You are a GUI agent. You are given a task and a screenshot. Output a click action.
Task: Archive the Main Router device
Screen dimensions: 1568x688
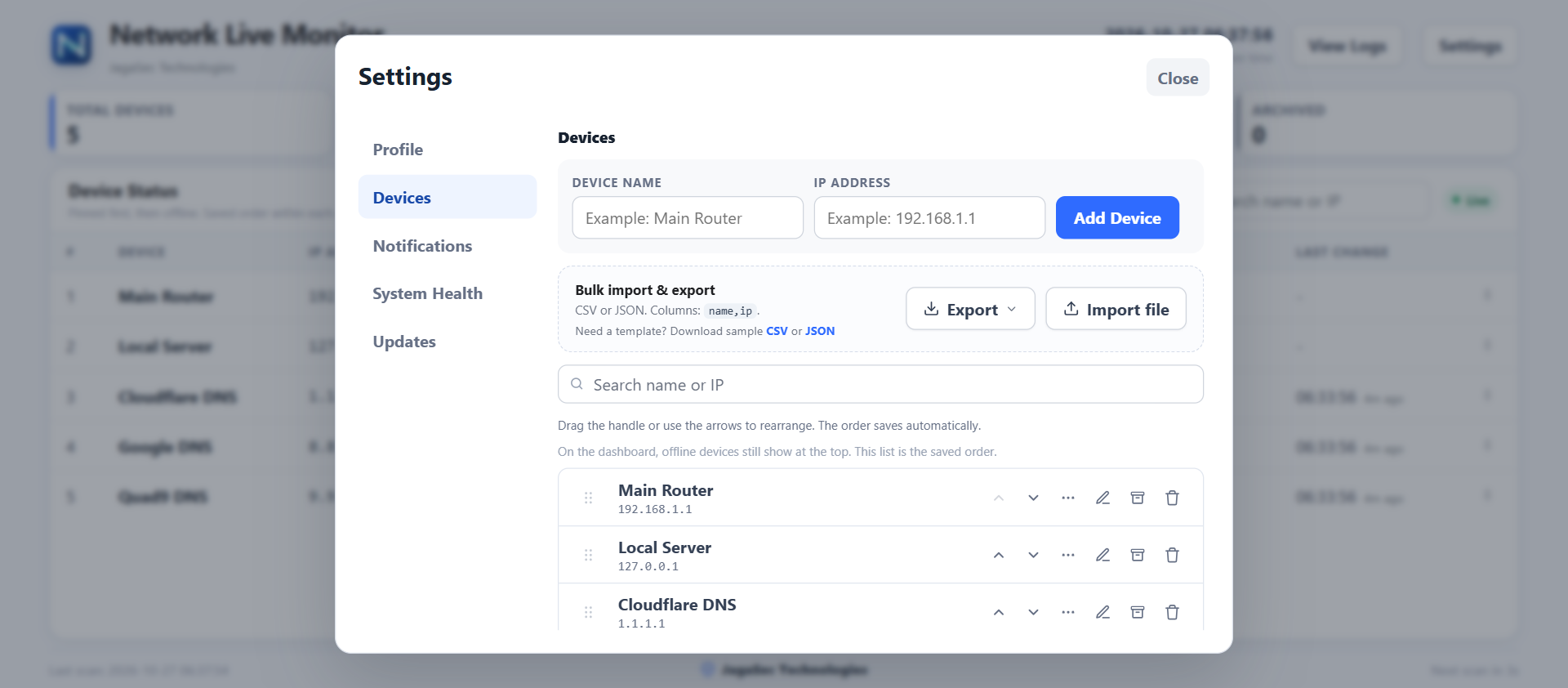click(x=1138, y=498)
